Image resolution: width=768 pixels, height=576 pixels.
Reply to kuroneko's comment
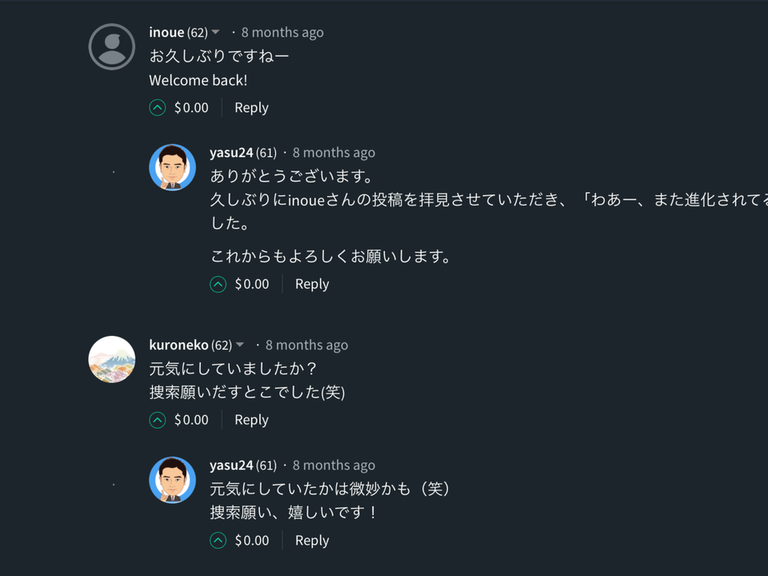point(251,420)
